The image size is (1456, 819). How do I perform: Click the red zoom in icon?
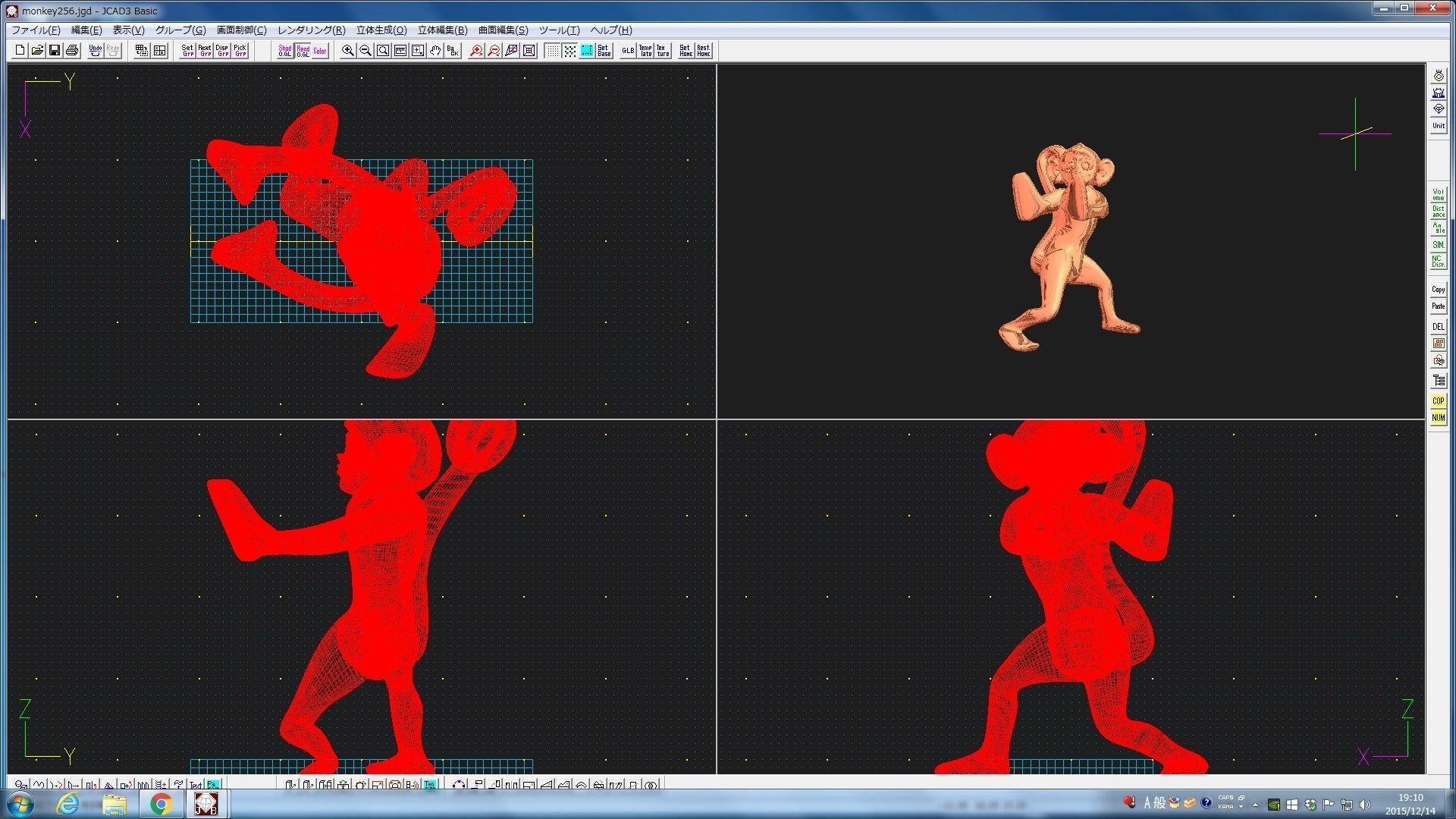tap(476, 51)
